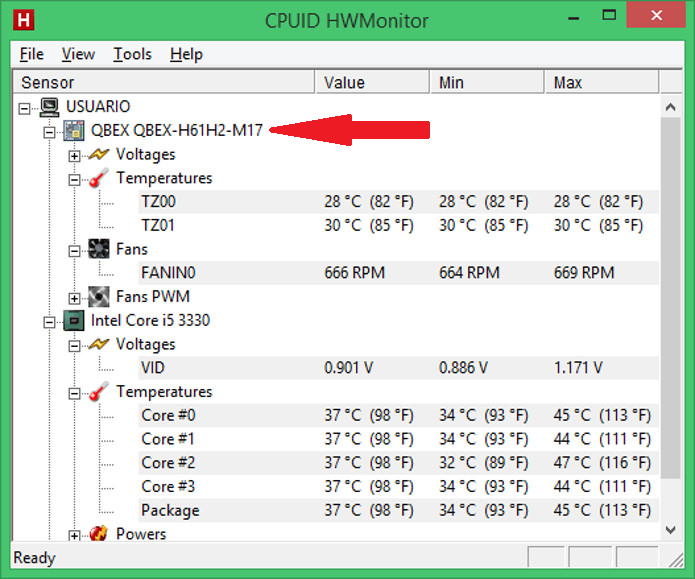Minimize the HWMonitor window
The image size is (695, 579).
click(x=574, y=18)
